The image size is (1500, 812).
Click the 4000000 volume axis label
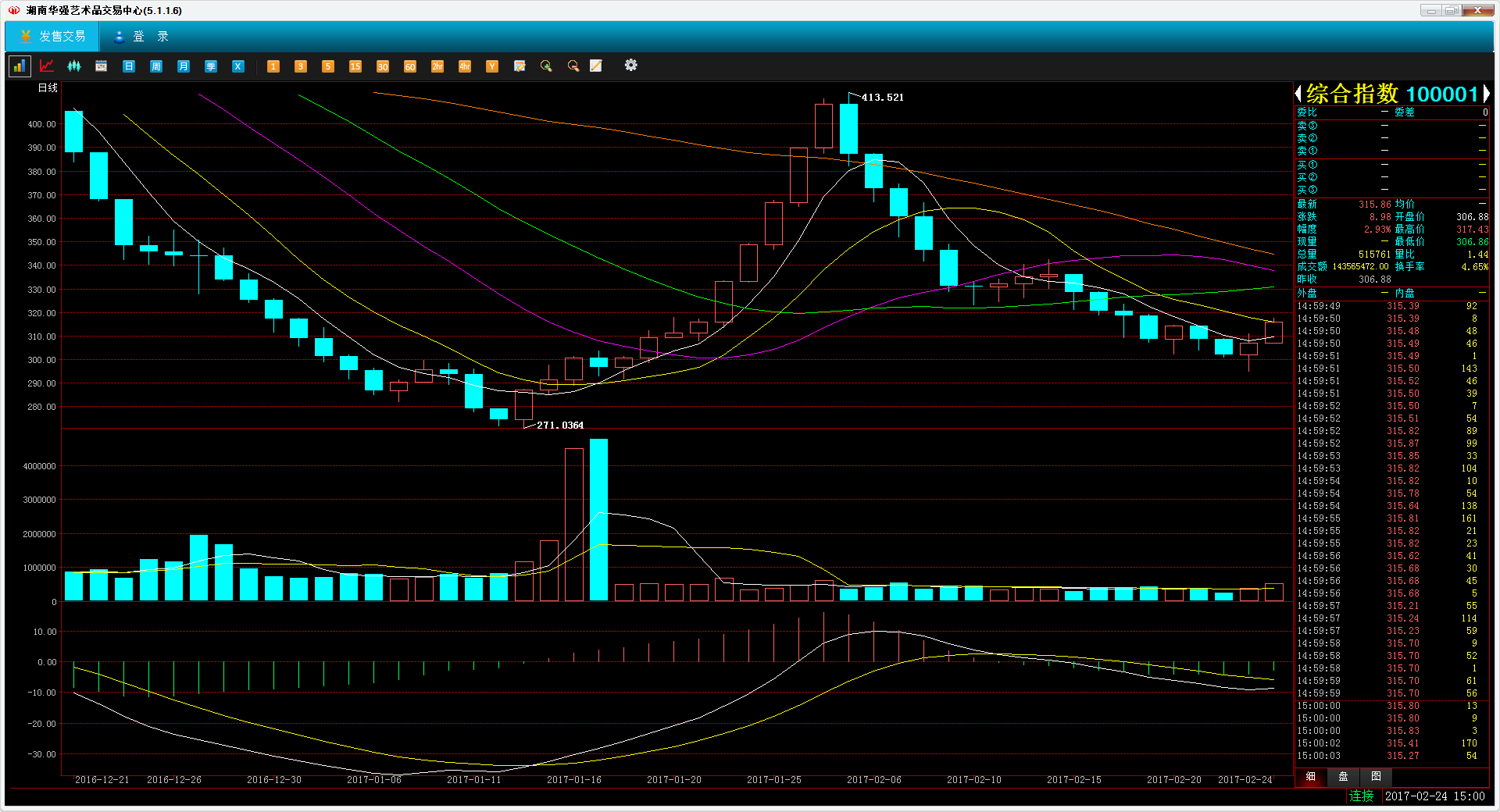(x=39, y=466)
